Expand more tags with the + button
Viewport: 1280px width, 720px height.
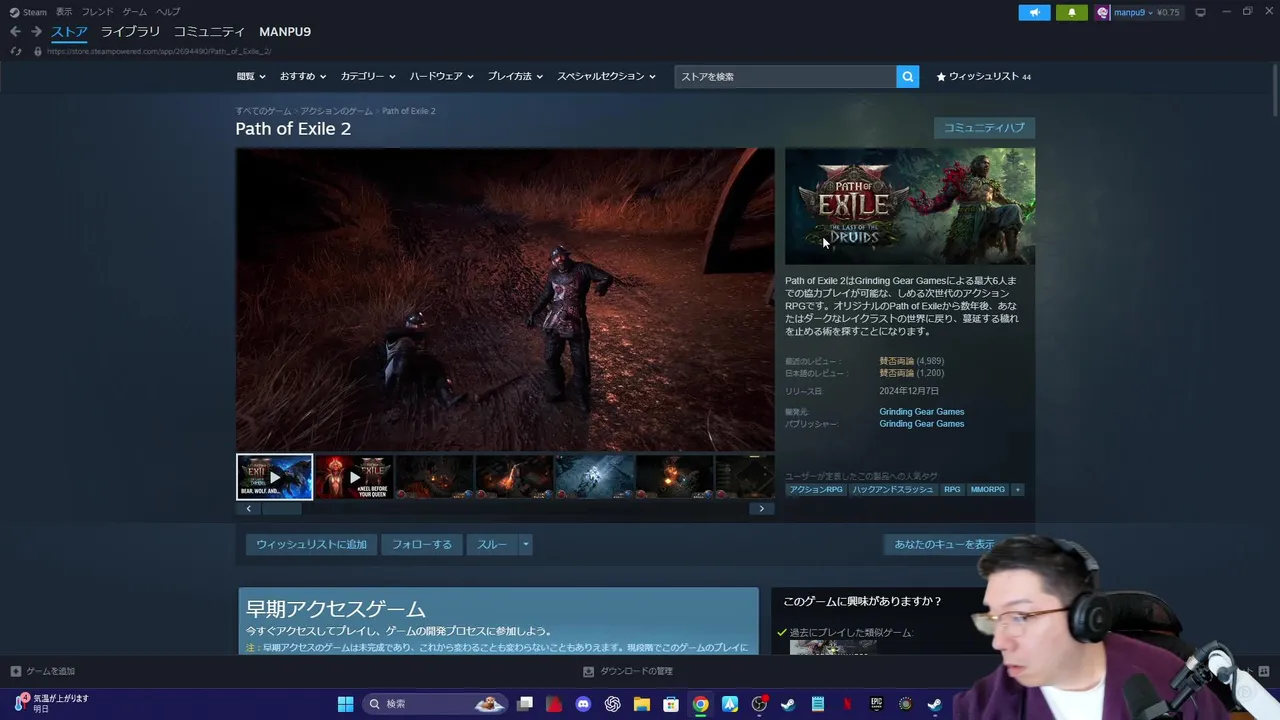(x=1017, y=490)
